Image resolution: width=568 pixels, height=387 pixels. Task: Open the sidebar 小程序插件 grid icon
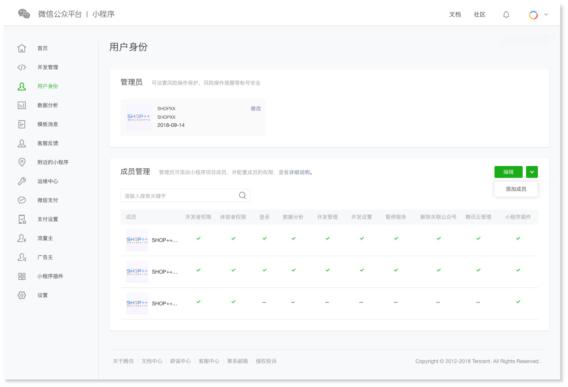tap(22, 276)
